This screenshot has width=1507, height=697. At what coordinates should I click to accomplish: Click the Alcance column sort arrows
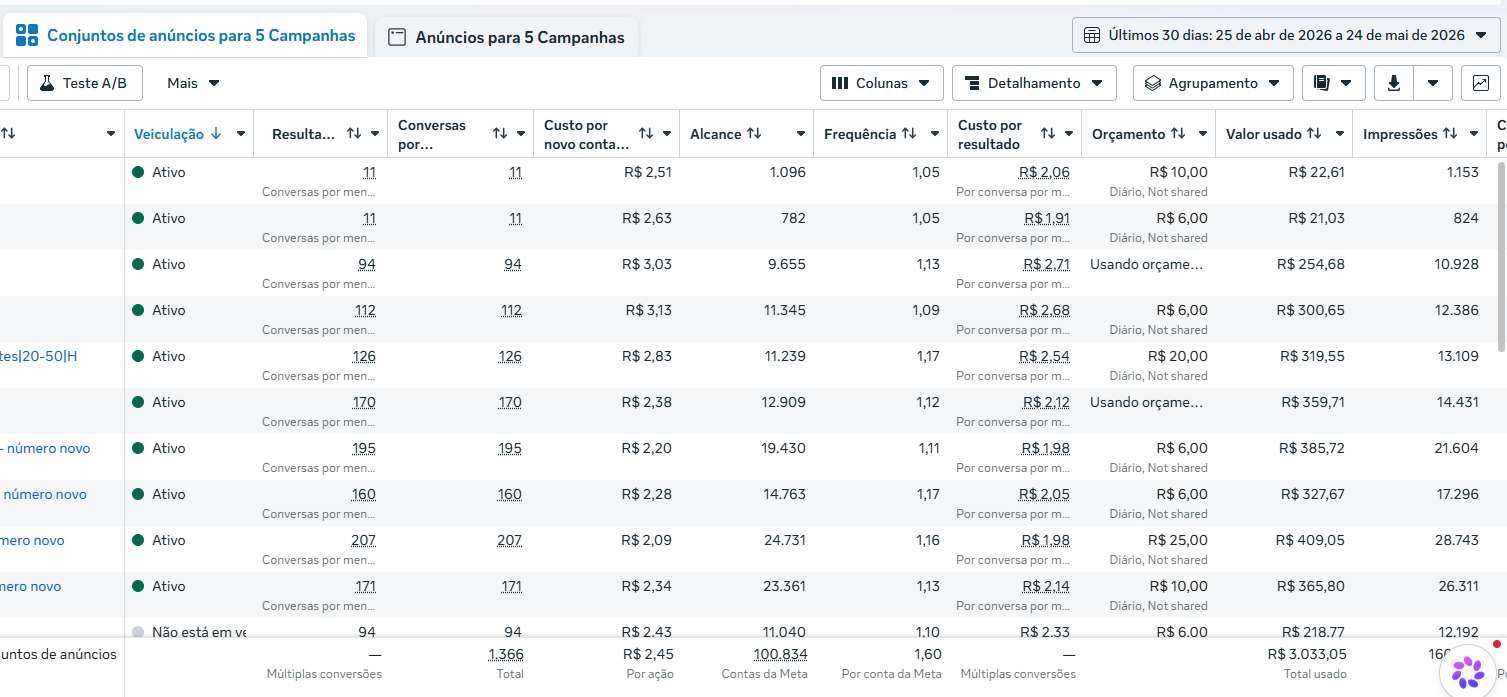754,134
